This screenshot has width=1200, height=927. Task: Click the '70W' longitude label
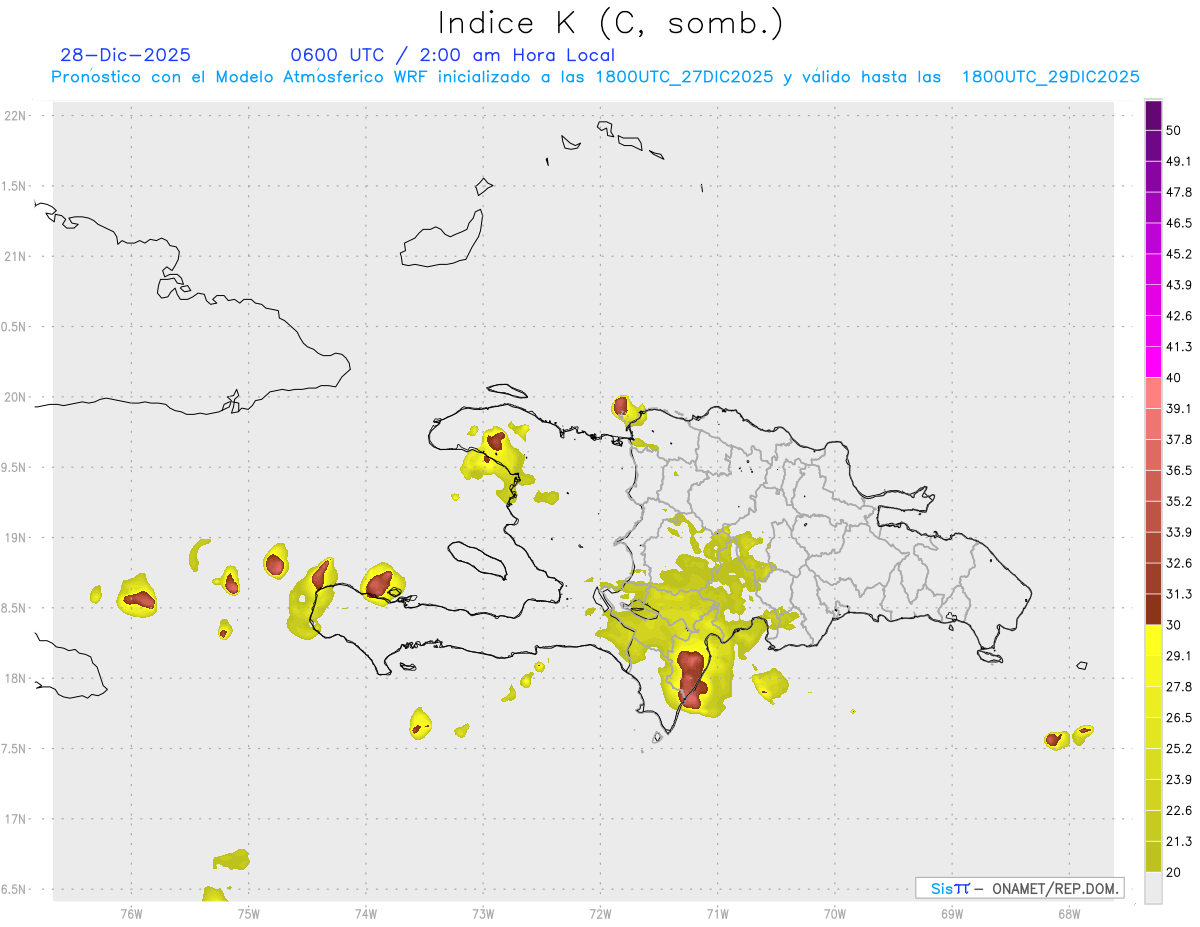(834, 913)
